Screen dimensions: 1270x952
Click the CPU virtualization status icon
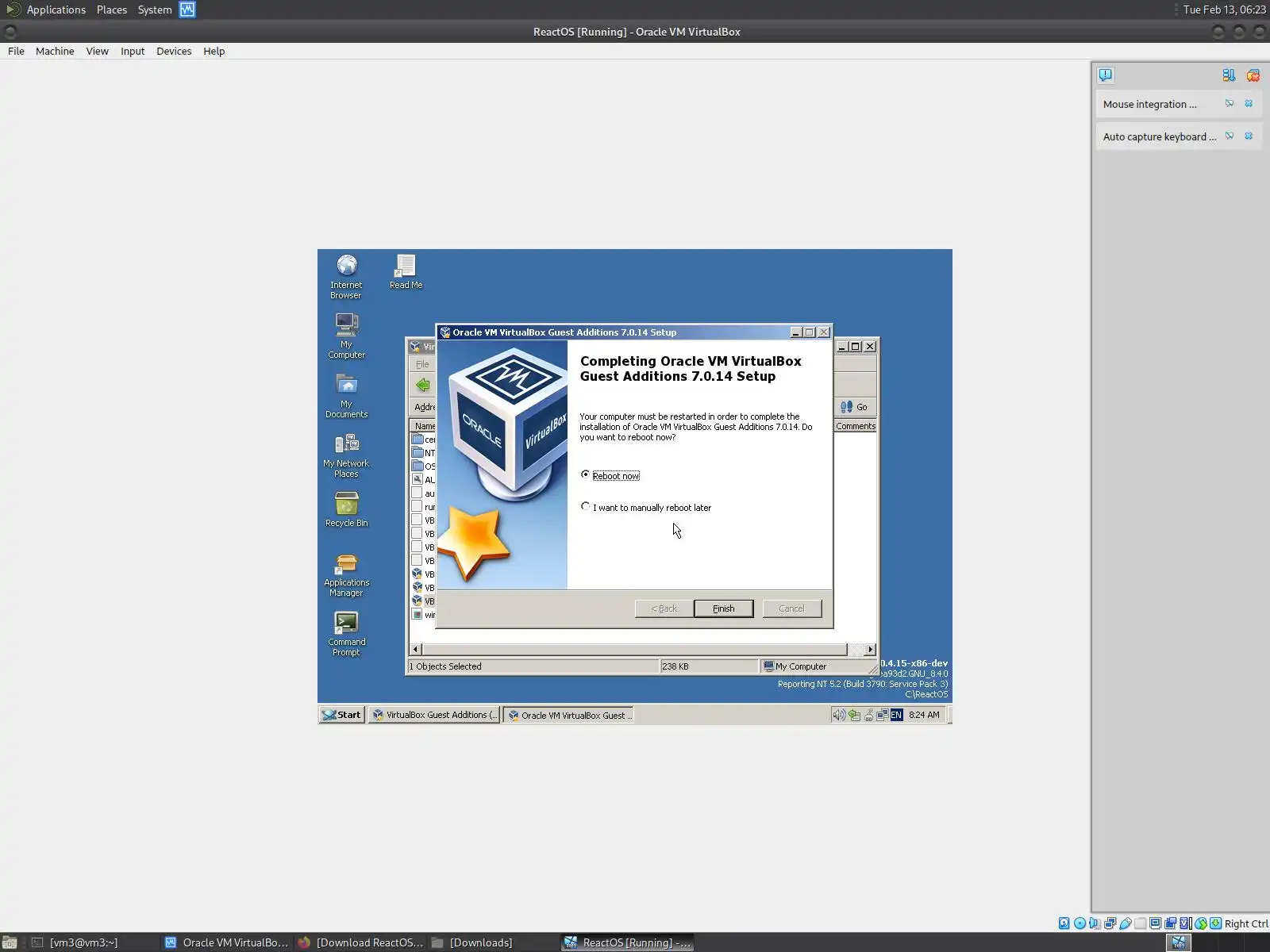[1185, 923]
